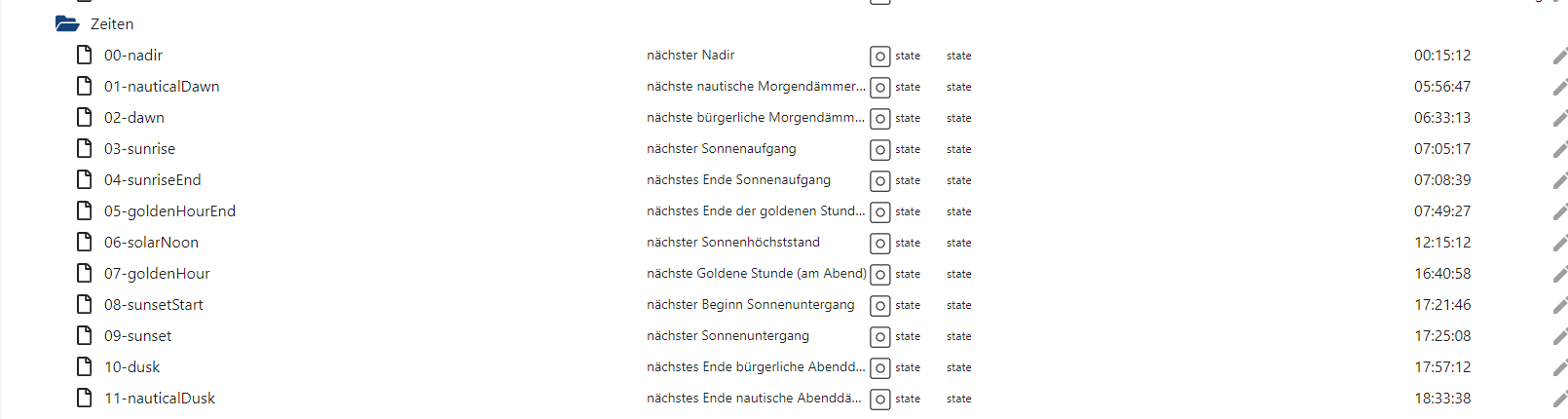Open pencil editor for 03-sunrise
Viewport: 1568px width, 419px height.
[1560, 149]
